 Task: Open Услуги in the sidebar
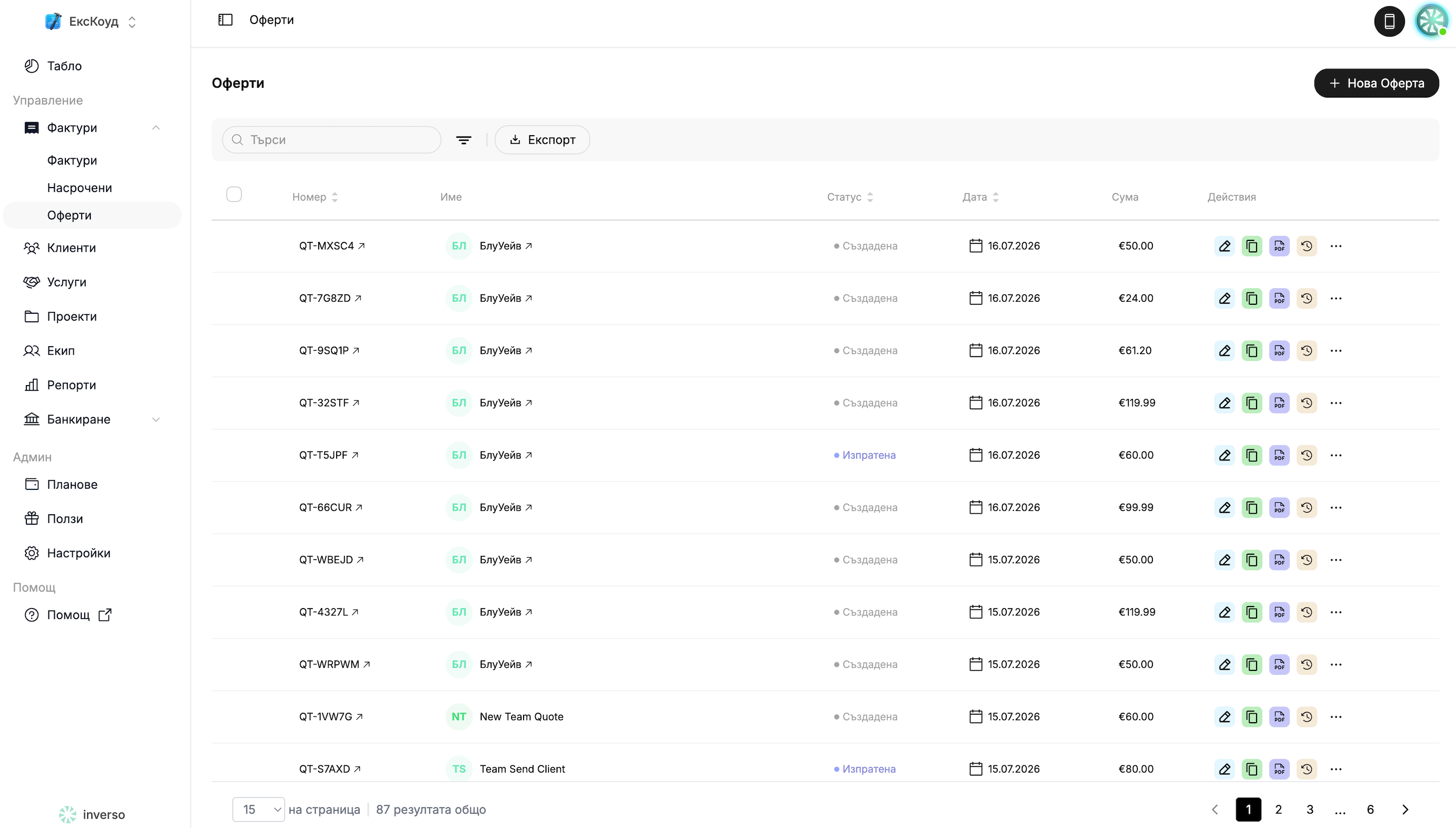(x=92, y=282)
